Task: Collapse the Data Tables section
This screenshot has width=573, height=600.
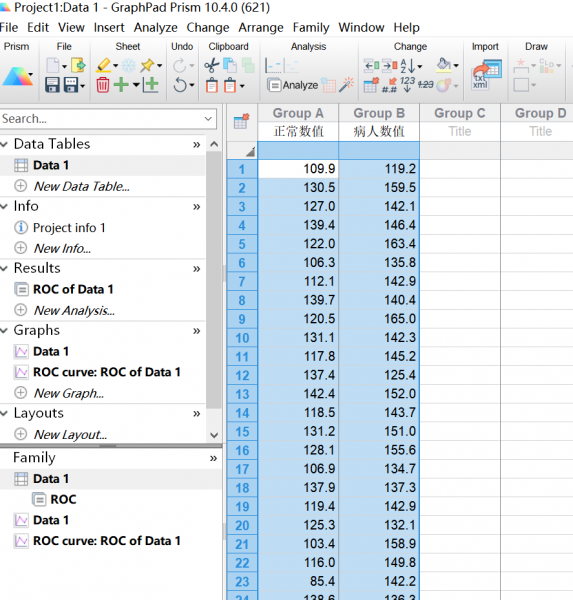Action: tap(5, 144)
